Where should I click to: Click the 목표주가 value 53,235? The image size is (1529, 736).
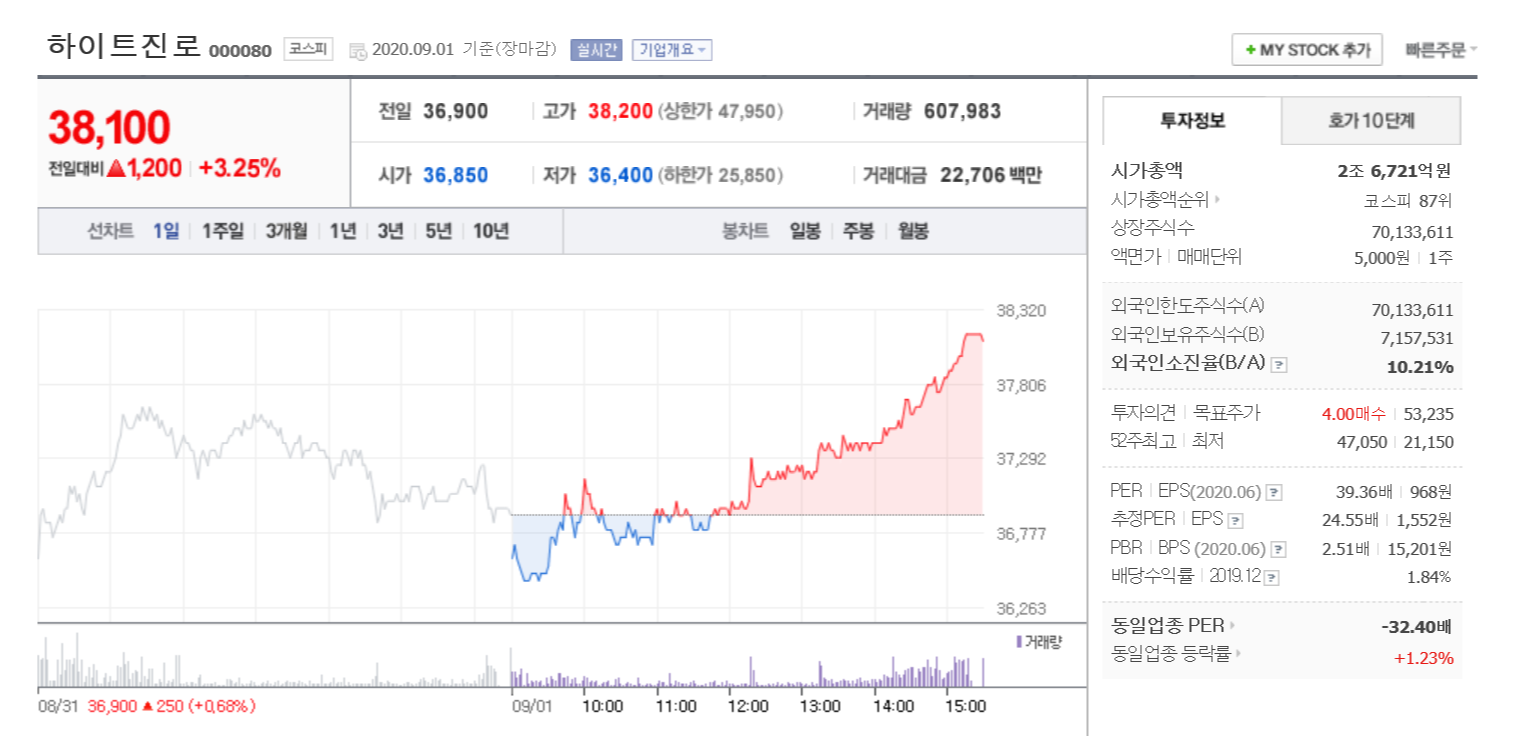[x=1429, y=413]
